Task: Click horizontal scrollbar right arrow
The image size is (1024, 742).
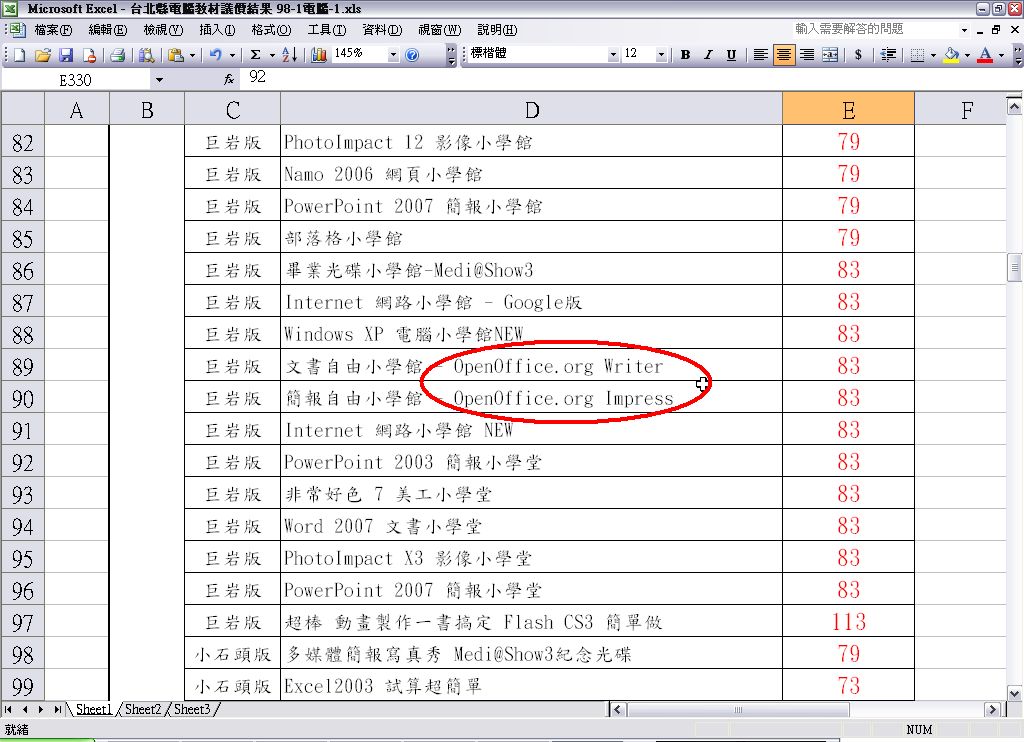Action: click(993, 709)
